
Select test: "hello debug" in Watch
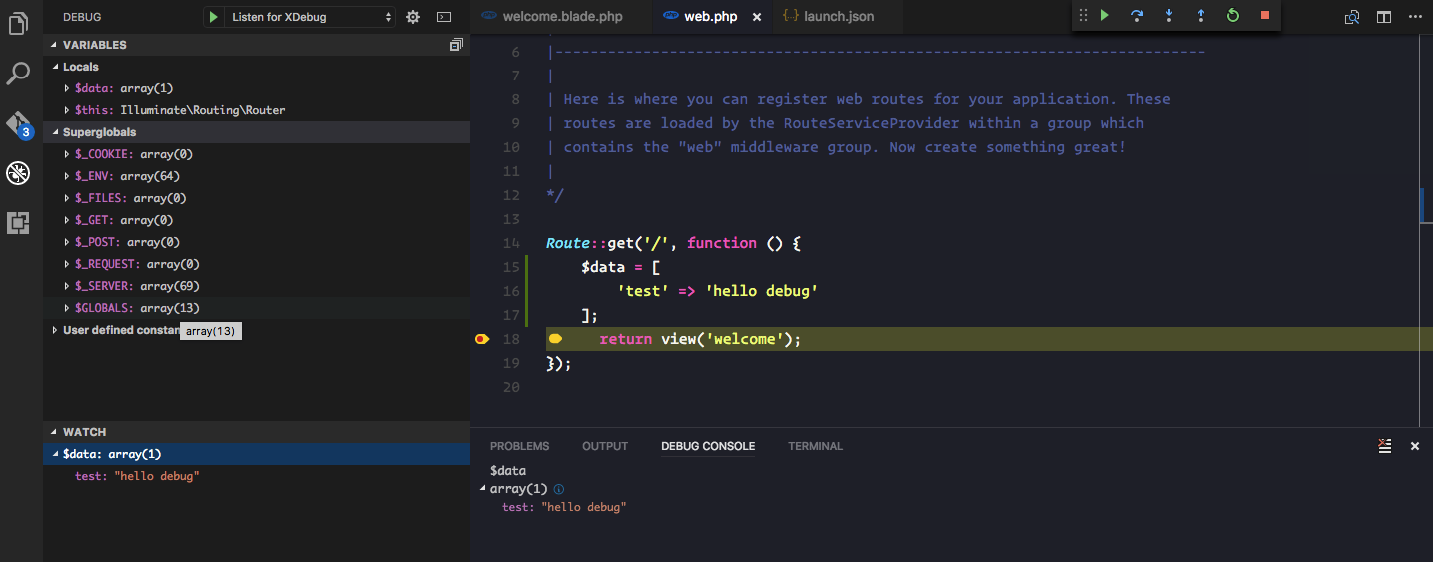tap(137, 476)
